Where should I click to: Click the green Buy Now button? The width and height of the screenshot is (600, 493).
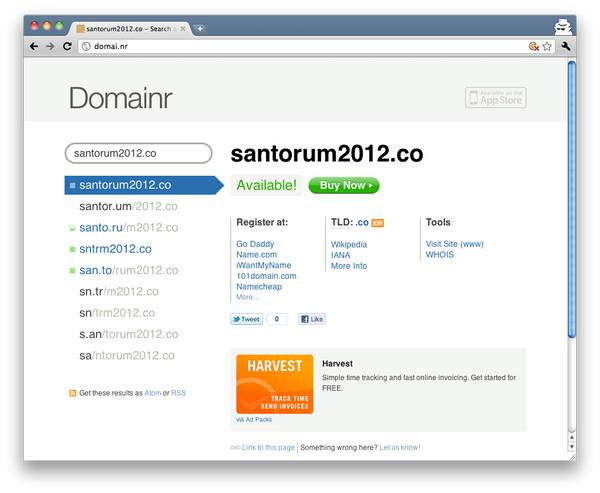tap(344, 185)
